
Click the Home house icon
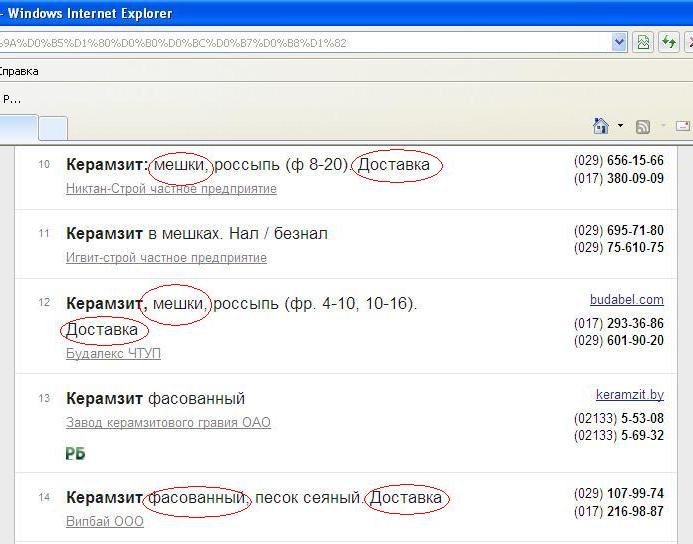tap(601, 126)
